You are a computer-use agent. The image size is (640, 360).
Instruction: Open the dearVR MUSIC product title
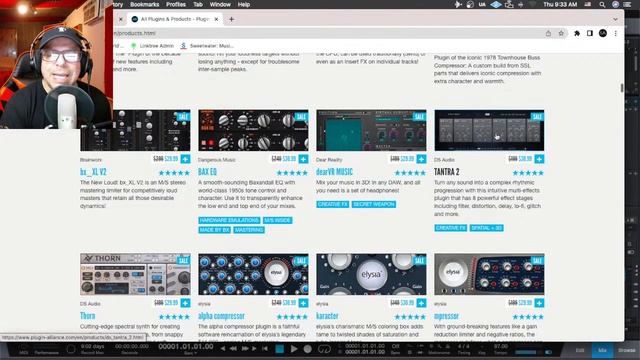[334, 172]
